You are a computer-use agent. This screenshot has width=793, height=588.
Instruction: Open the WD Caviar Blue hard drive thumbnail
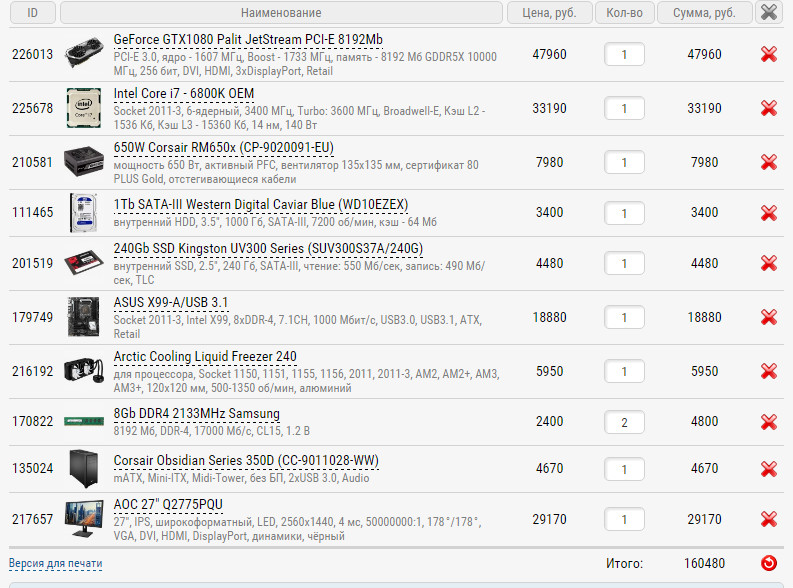coord(84,212)
